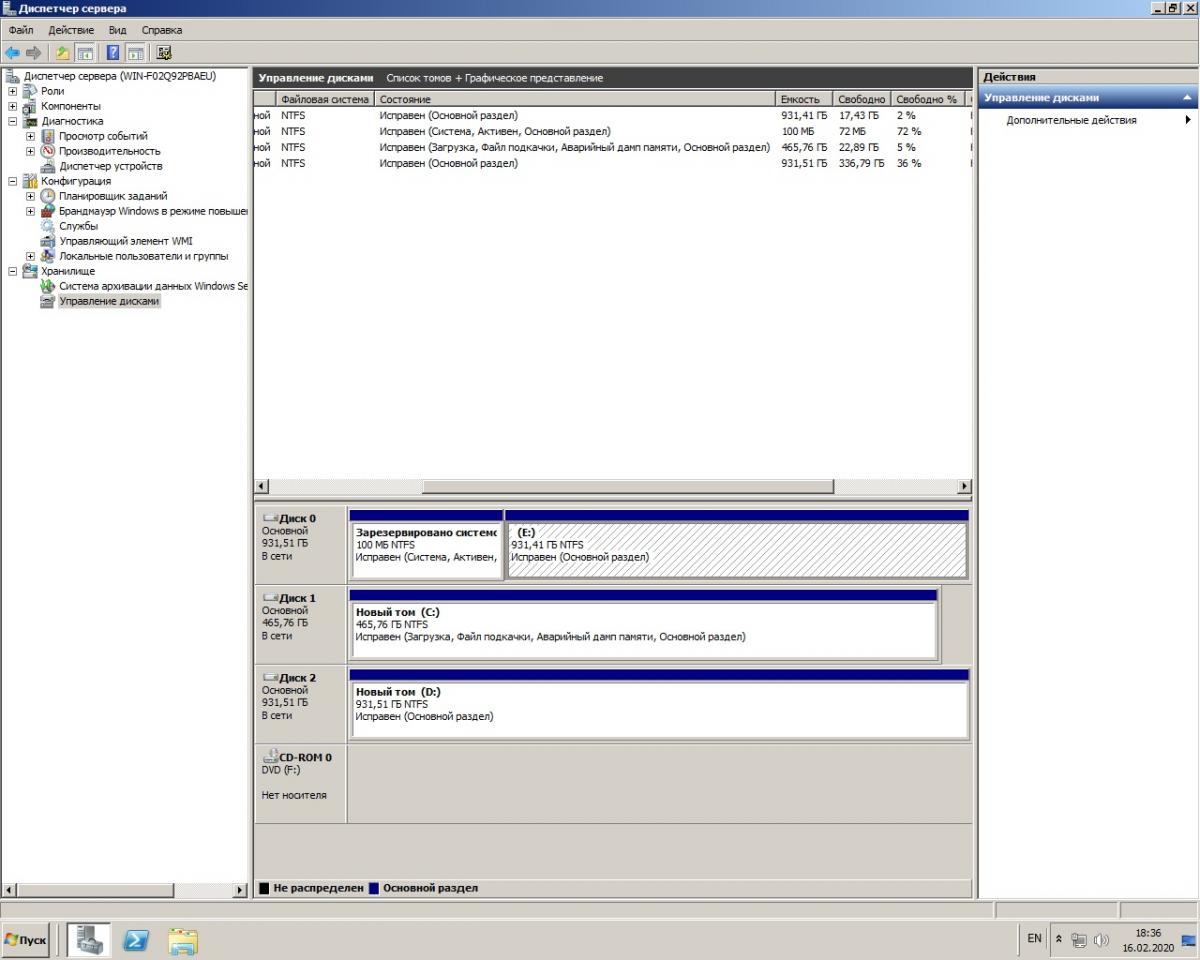1200x960 pixels.
Task: Click the Пуск start button
Action: pos(26,940)
